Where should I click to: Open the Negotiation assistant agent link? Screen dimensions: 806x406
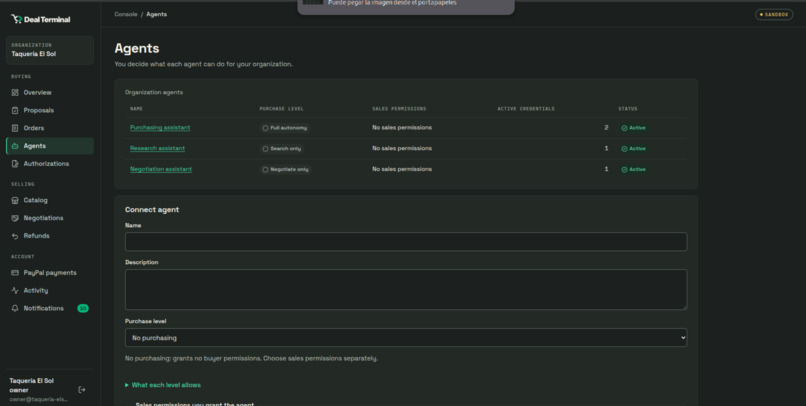[x=161, y=169]
